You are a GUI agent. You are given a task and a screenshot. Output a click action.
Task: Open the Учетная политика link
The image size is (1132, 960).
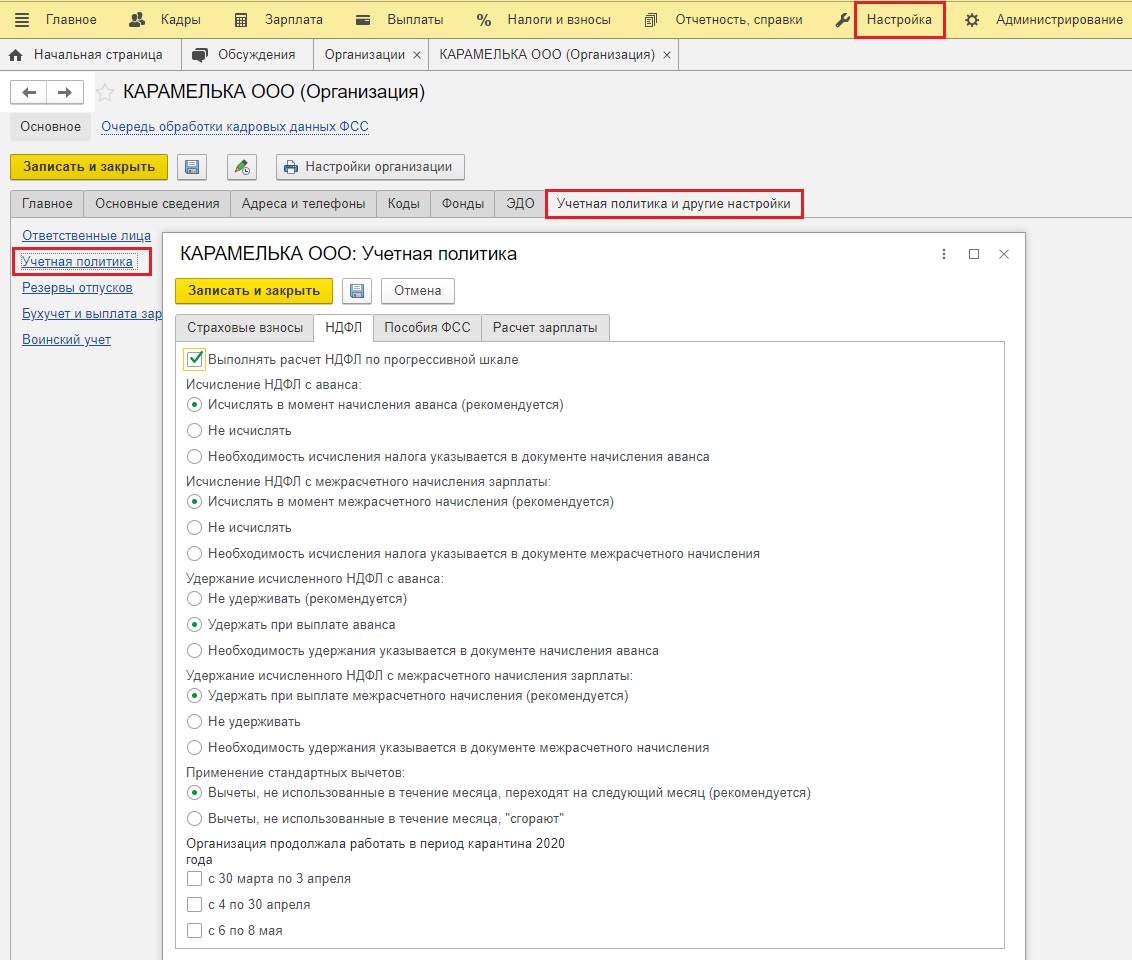(77, 261)
